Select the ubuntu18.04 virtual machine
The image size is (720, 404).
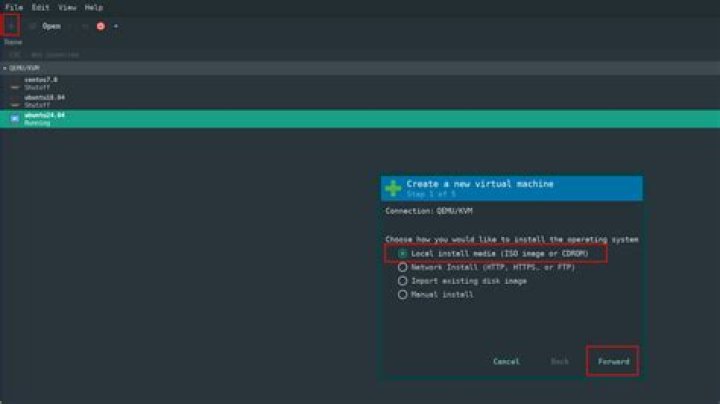point(360,101)
